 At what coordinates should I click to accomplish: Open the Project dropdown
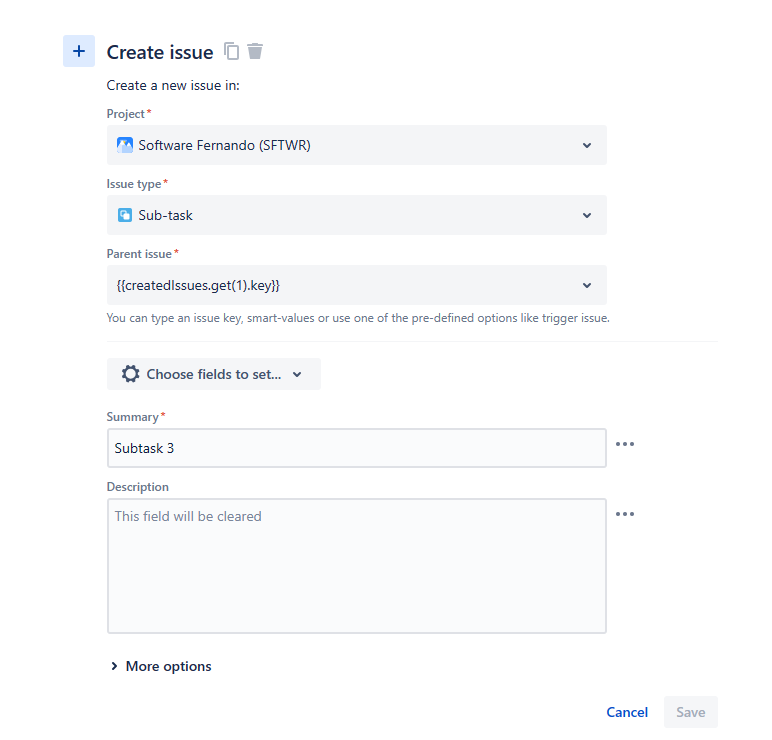(x=357, y=145)
